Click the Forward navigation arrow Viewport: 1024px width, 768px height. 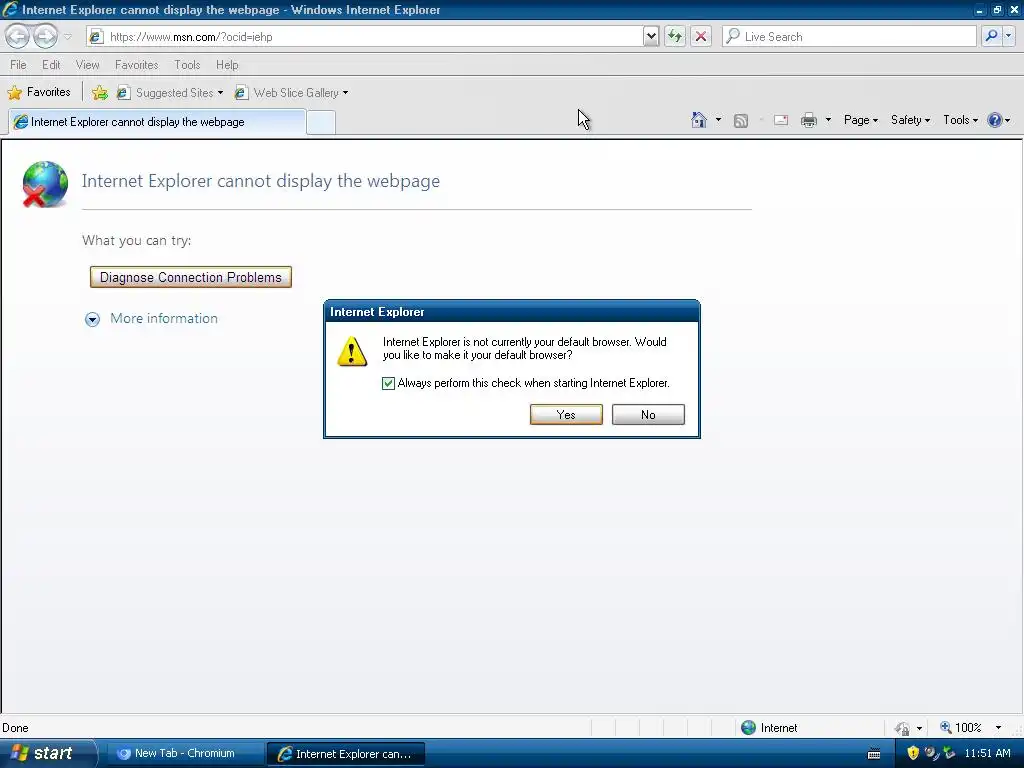45,36
